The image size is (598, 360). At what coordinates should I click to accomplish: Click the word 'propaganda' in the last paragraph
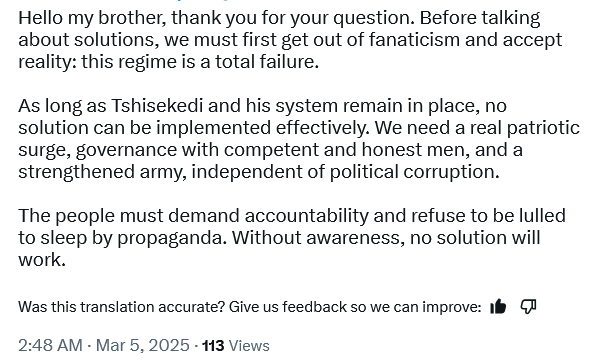[172, 238]
